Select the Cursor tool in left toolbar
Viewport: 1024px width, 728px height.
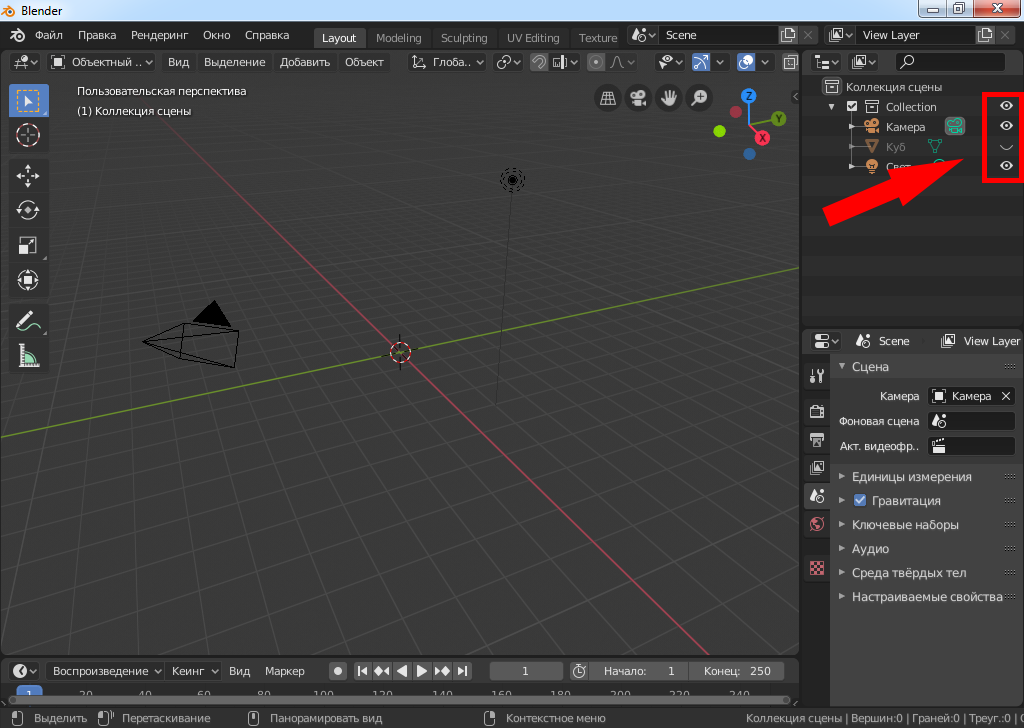[x=28, y=135]
